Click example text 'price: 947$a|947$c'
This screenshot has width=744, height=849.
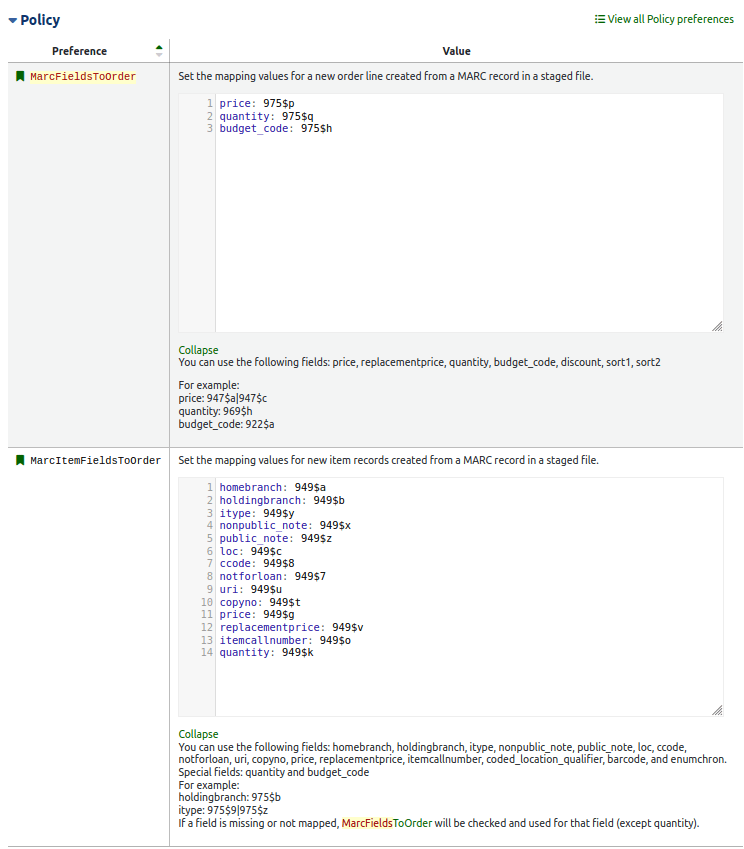[x=223, y=398]
